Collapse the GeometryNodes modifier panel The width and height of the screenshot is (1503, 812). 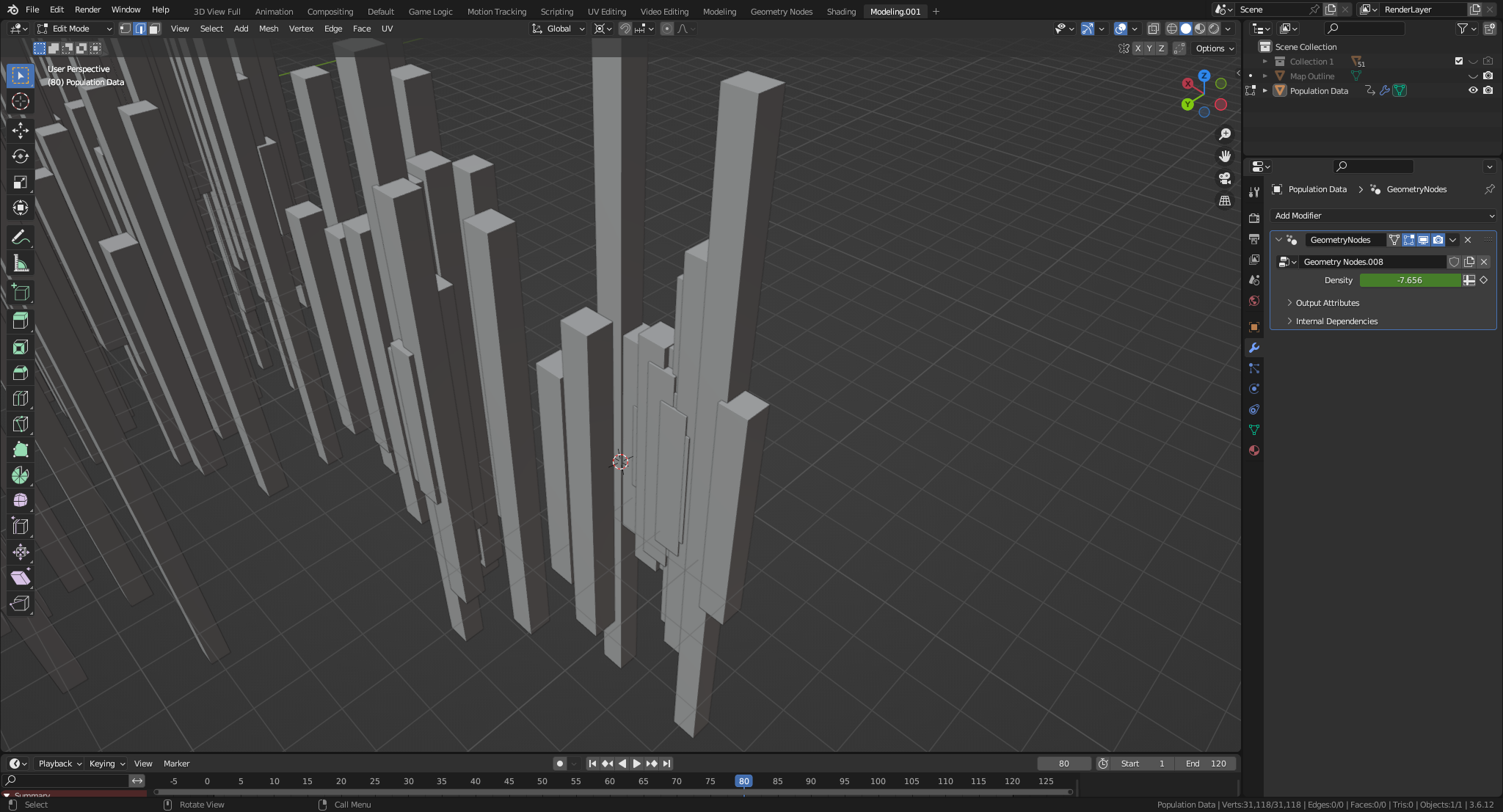[x=1278, y=240]
